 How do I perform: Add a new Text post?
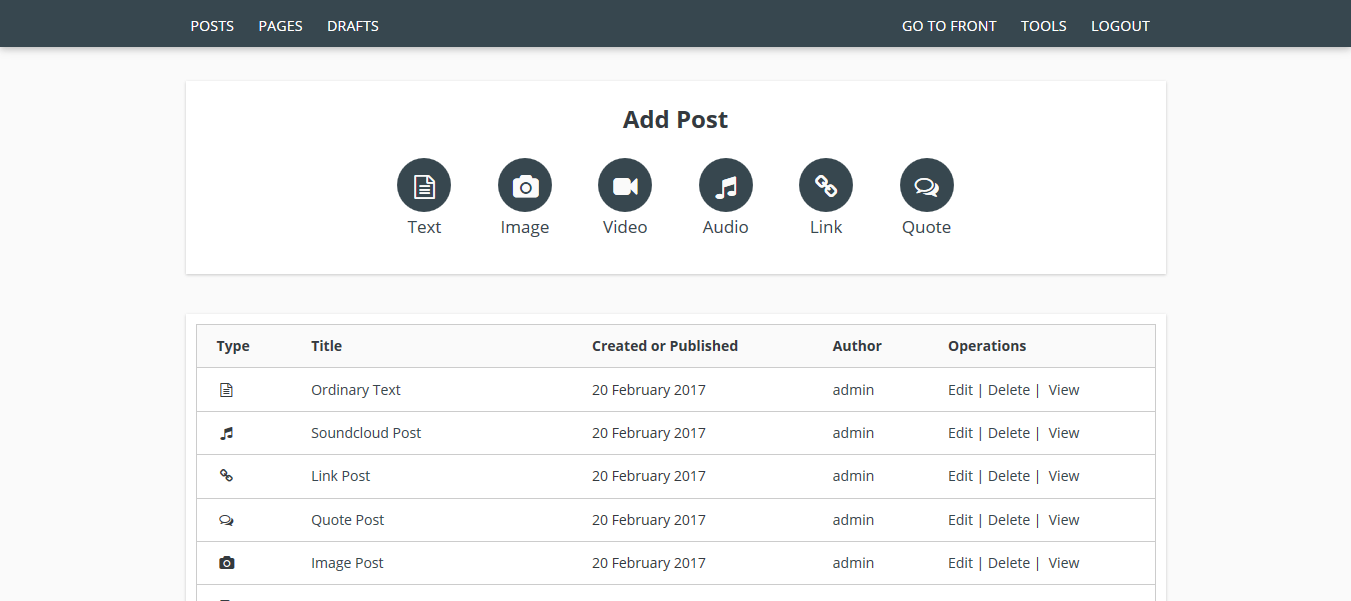point(424,186)
